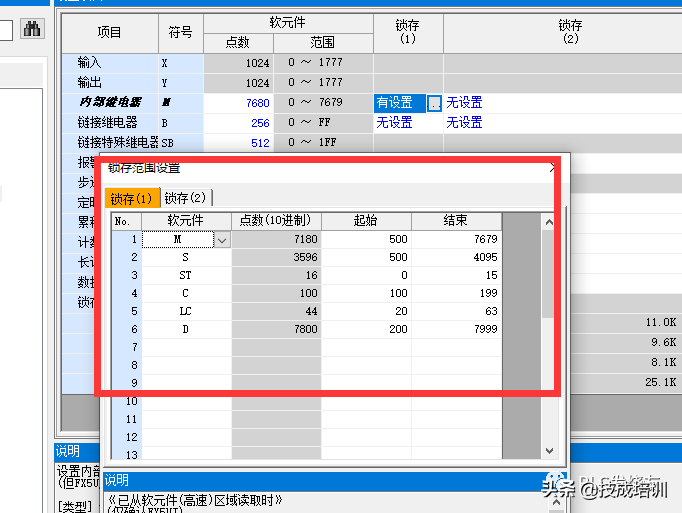This screenshot has height=513, width=682.
Task: Select the ST device cell in row 3
Action: (x=185, y=276)
